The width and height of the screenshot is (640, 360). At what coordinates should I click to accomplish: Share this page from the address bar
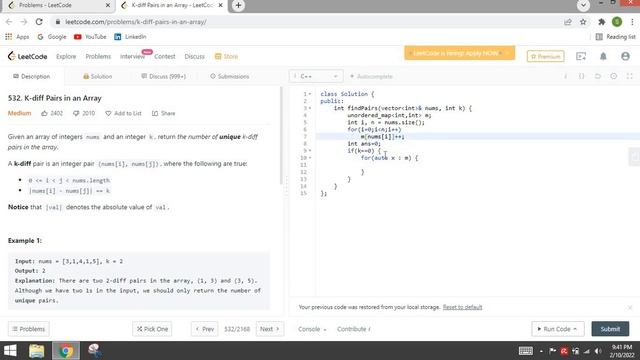point(568,22)
